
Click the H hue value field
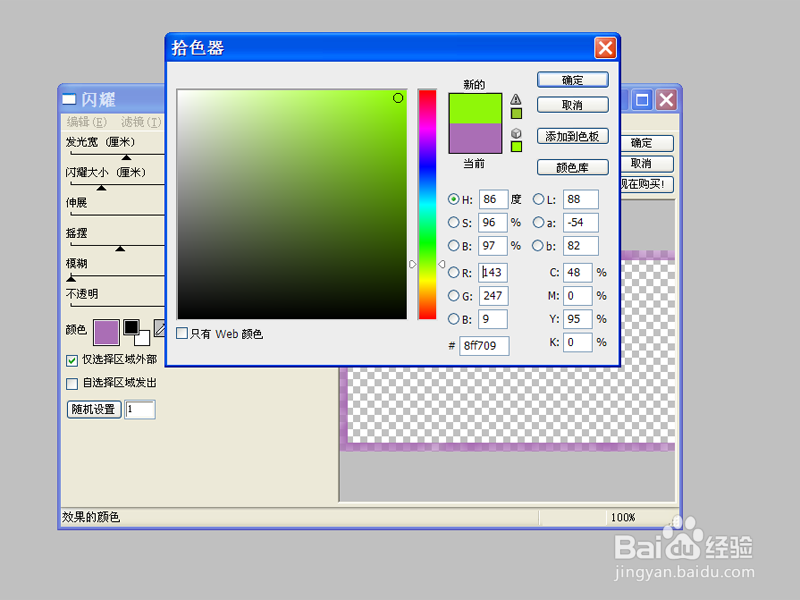(493, 199)
